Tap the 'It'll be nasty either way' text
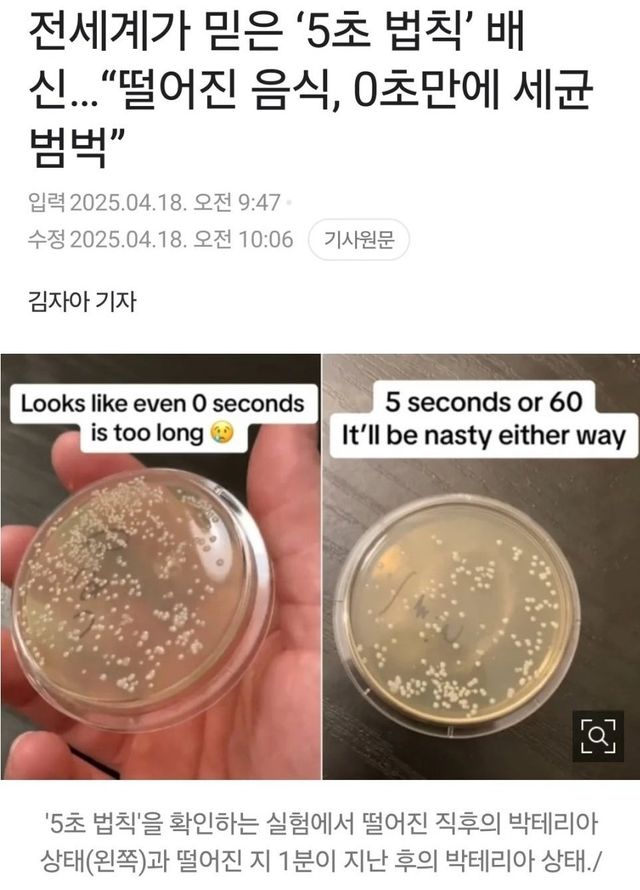The image size is (640, 890). coord(483,436)
